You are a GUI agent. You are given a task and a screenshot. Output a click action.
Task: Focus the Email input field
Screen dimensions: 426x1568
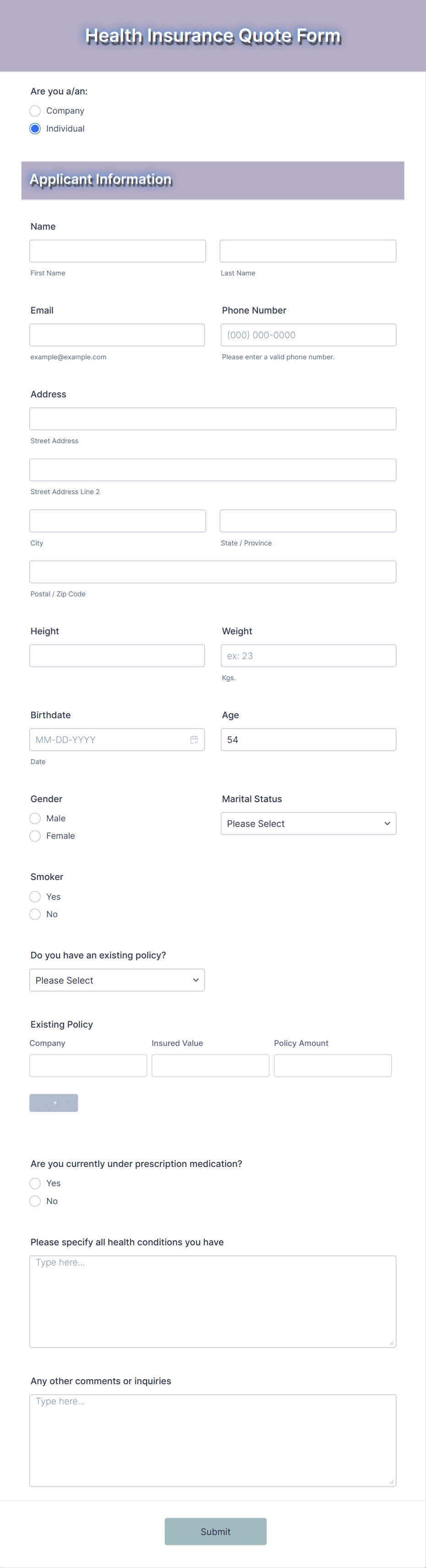point(117,334)
